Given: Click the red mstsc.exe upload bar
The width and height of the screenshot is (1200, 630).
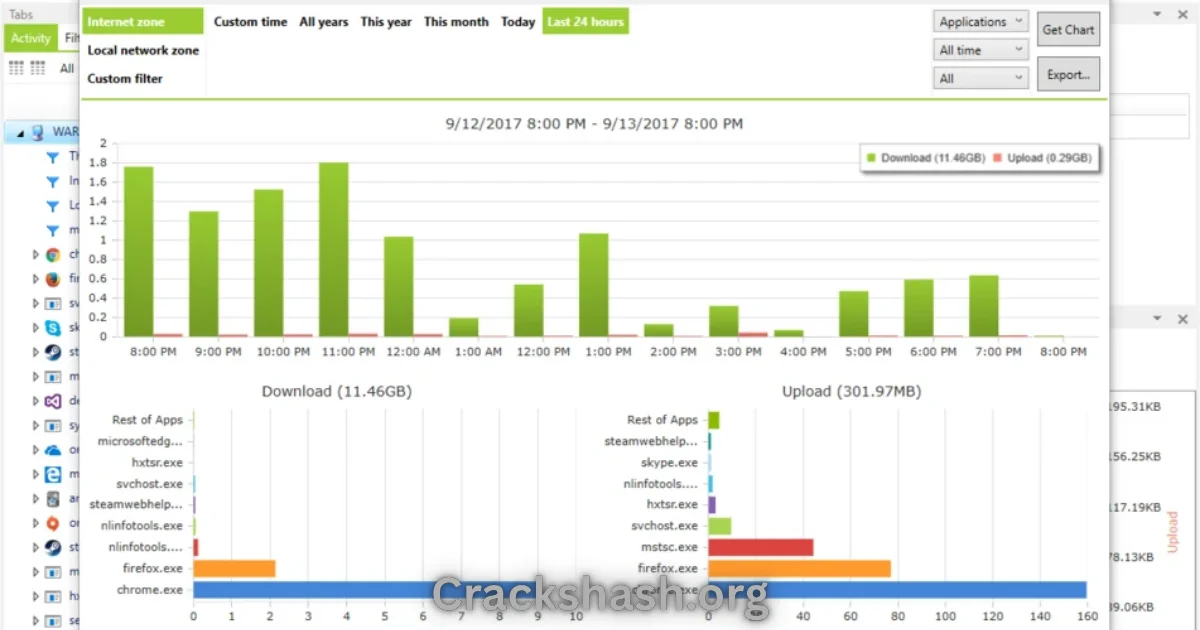Looking at the screenshot, I should click(760, 547).
